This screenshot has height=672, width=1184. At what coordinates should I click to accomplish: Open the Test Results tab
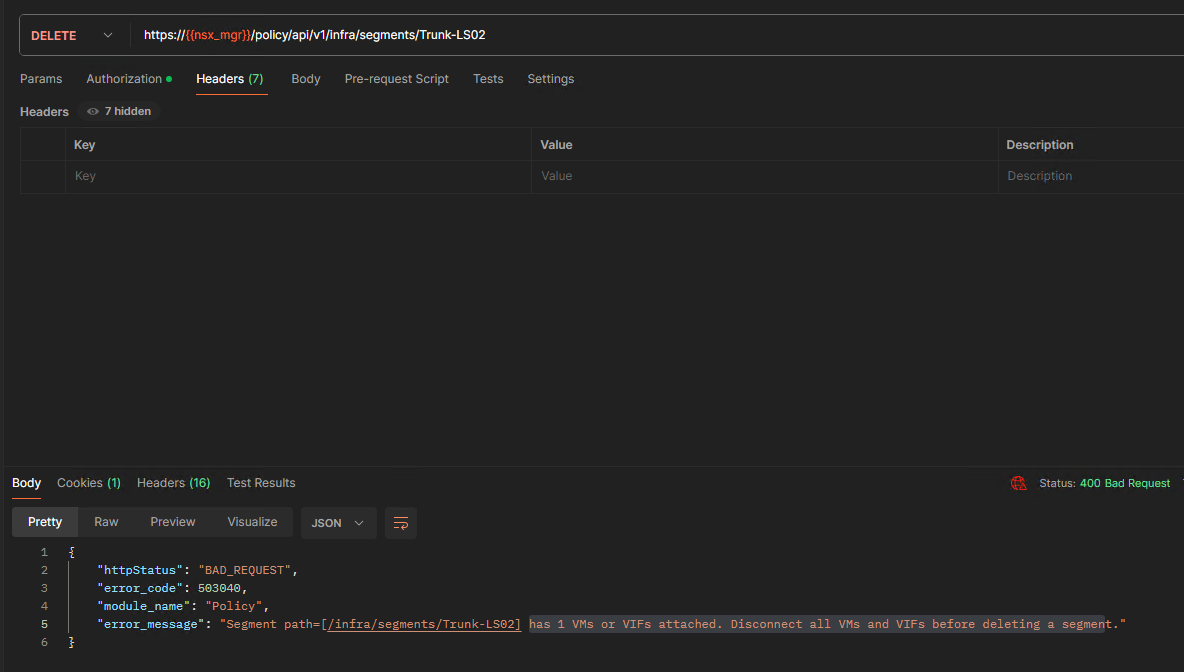coord(261,483)
